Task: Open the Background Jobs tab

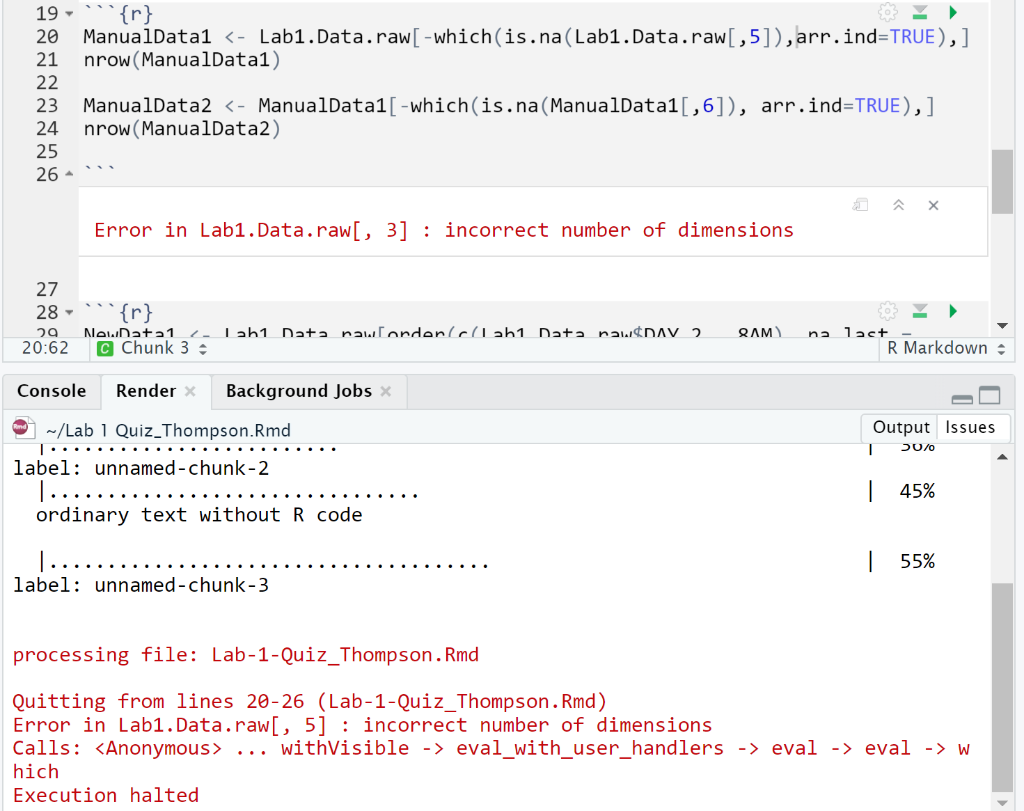Action: 298,391
